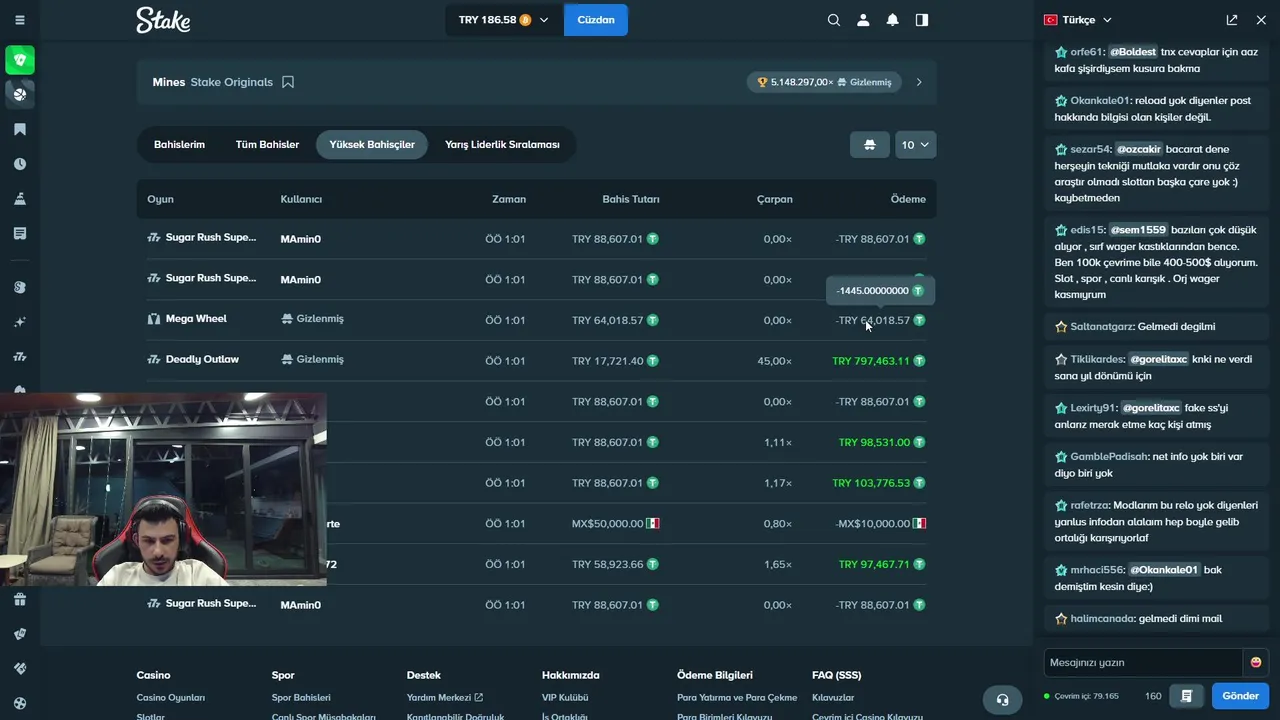Open the gift promotions icon in sidebar
Image resolution: width=1280 pixels, height=720 pixels.
coord(20,599)
